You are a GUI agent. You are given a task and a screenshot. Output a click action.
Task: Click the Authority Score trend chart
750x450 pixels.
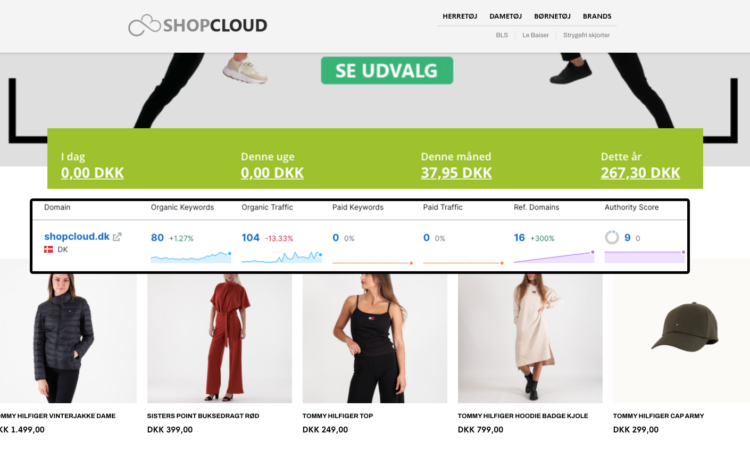click(645, 257)
